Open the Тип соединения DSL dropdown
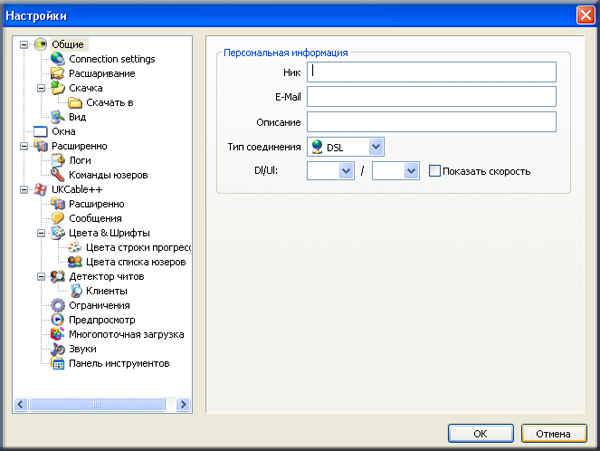This screenshot has width=600, height=451. (376, 147)
